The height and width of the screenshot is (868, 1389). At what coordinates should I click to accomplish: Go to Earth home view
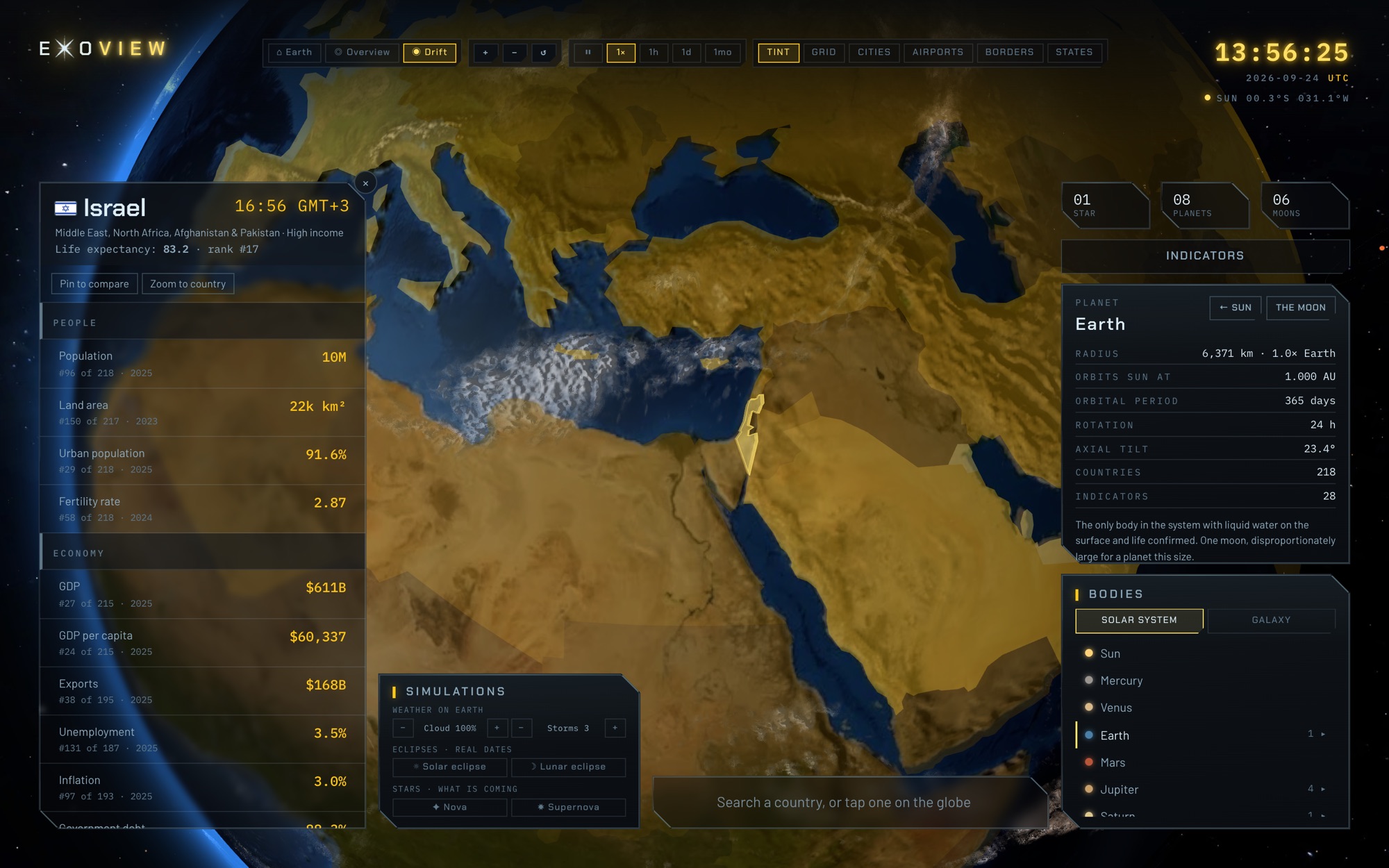[294, 53]
